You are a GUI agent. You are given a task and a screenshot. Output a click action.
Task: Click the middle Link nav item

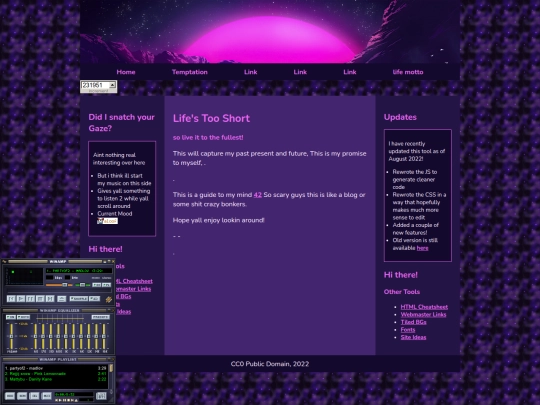300,72
